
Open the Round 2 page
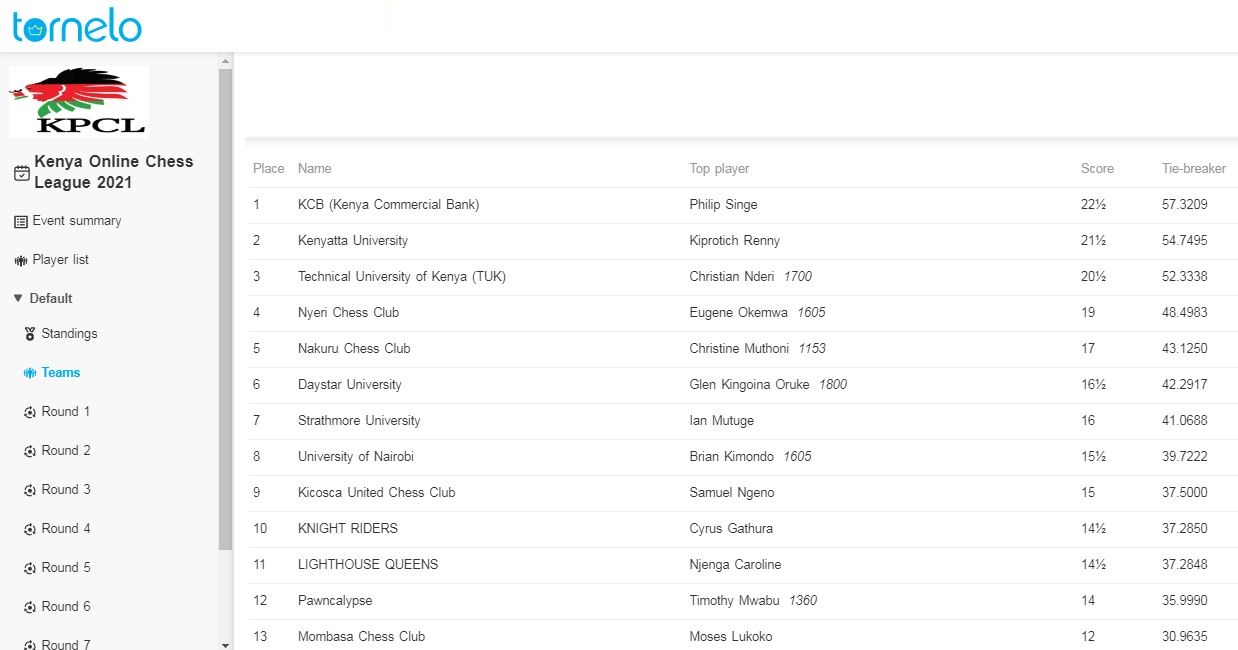pyautogui.click(x=66, y=451)
